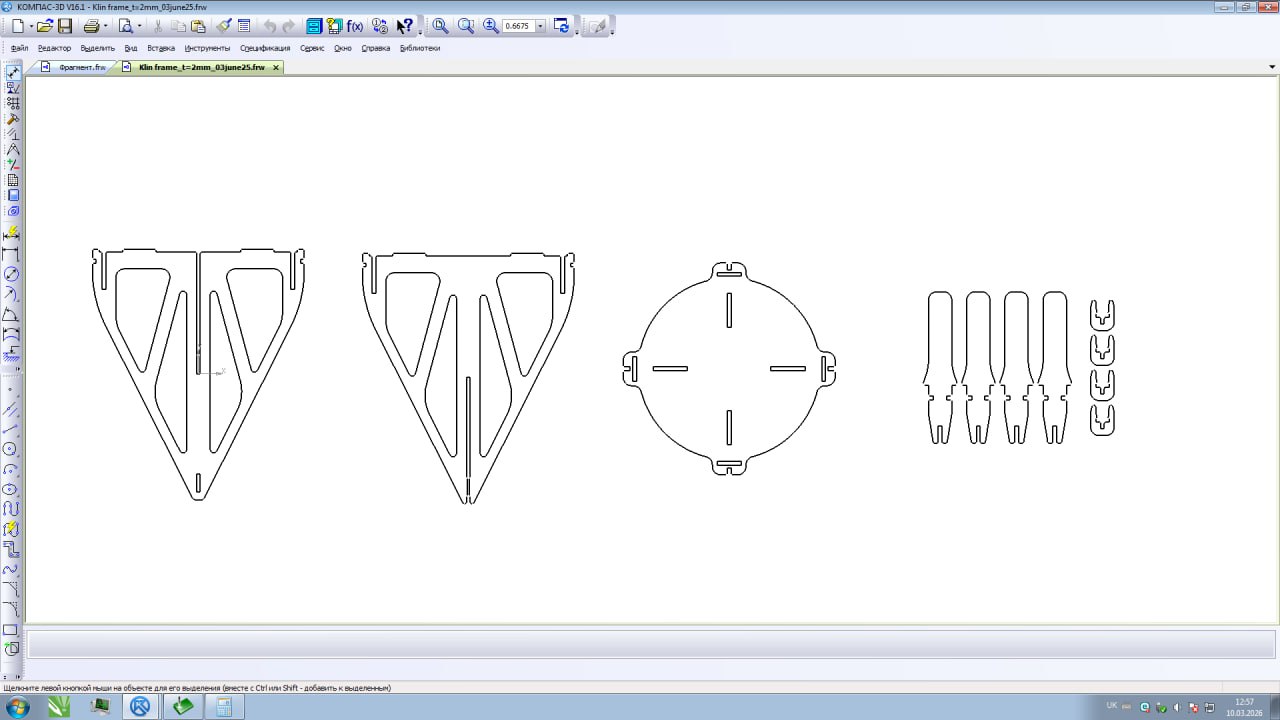
Task: Save the document with the floppy disk icon
Action: 65,26
